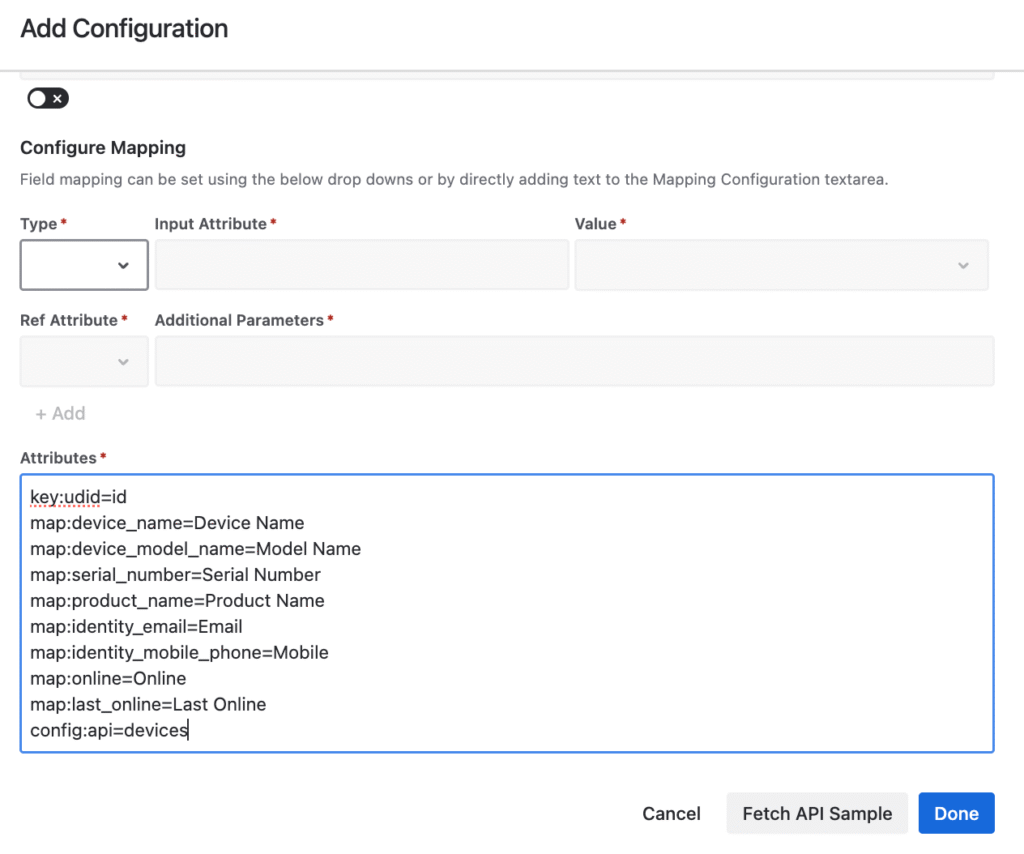The width and height of the screenshot is (1024, 854).
Task: Click the map:identity_email=Email line
Action: [x=136, y=627]
